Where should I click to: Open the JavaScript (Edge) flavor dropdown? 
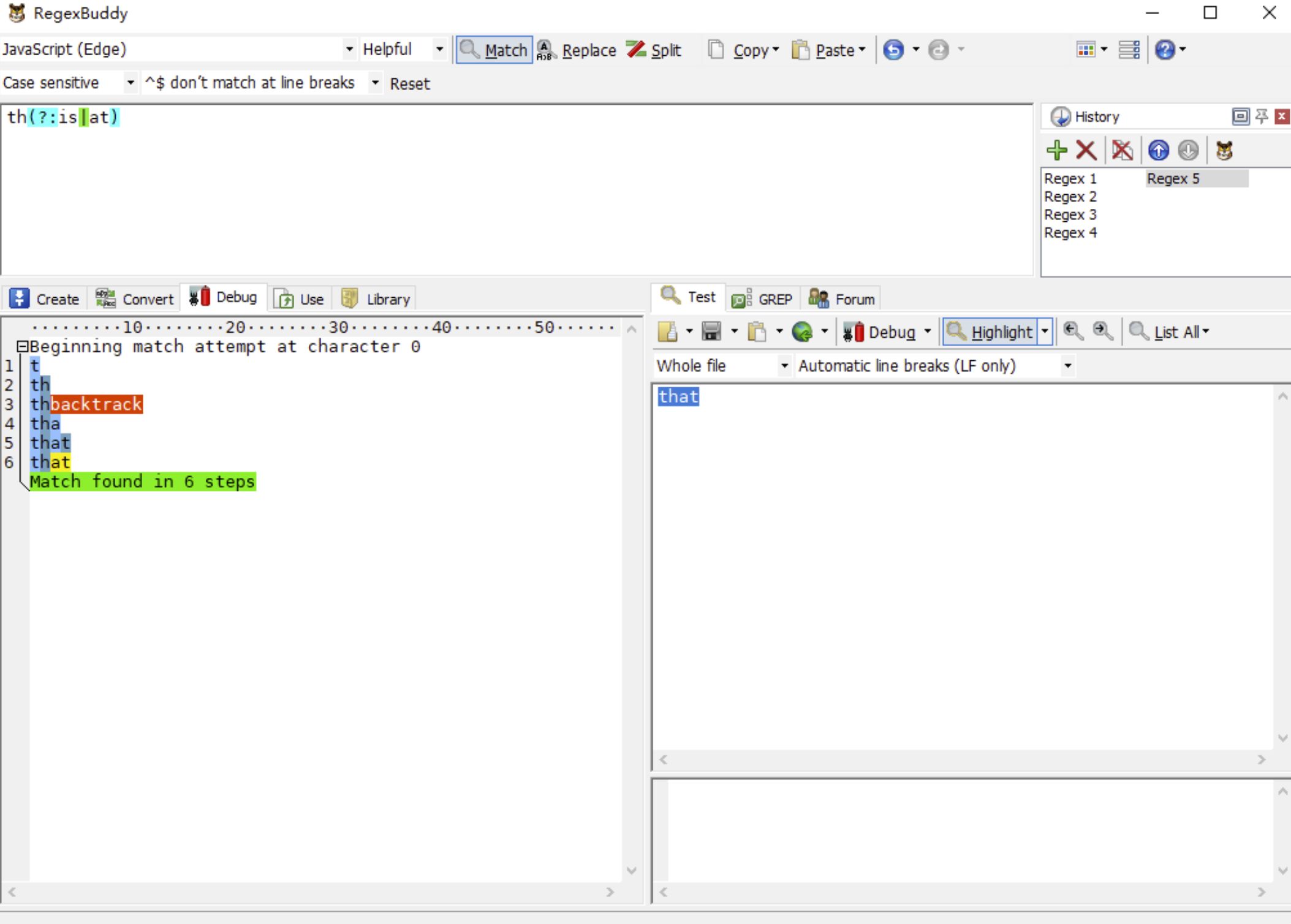(349, 50)
